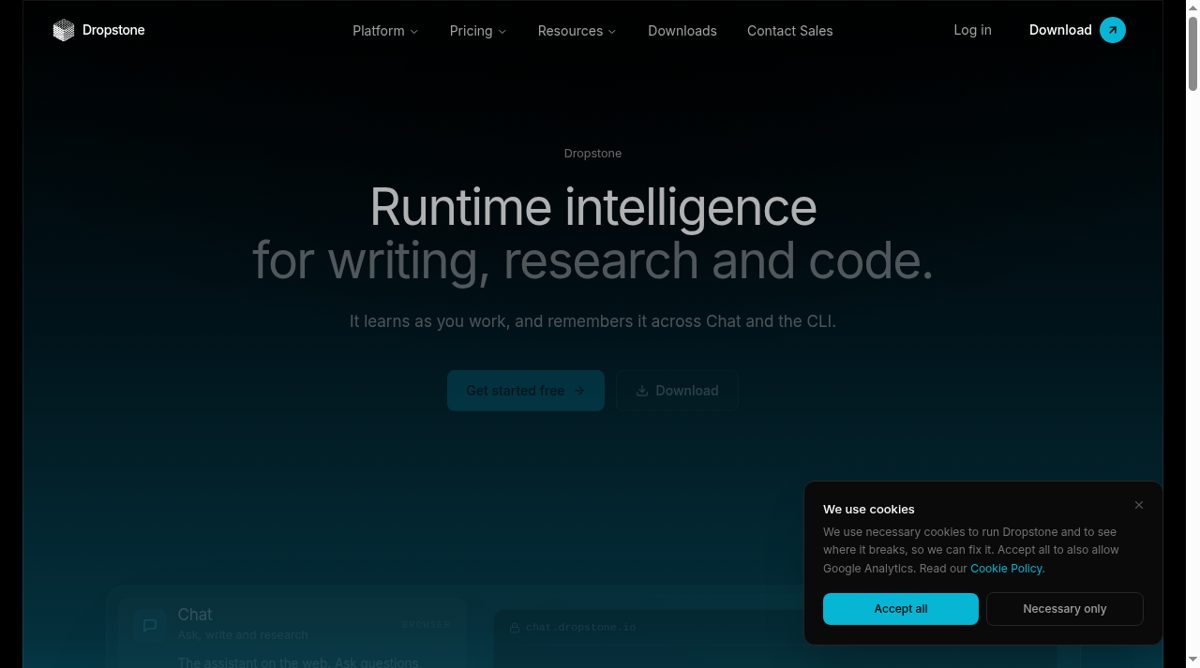Go to the Downloads page
Screen dimensions: 1200x668
coord(682,31)
